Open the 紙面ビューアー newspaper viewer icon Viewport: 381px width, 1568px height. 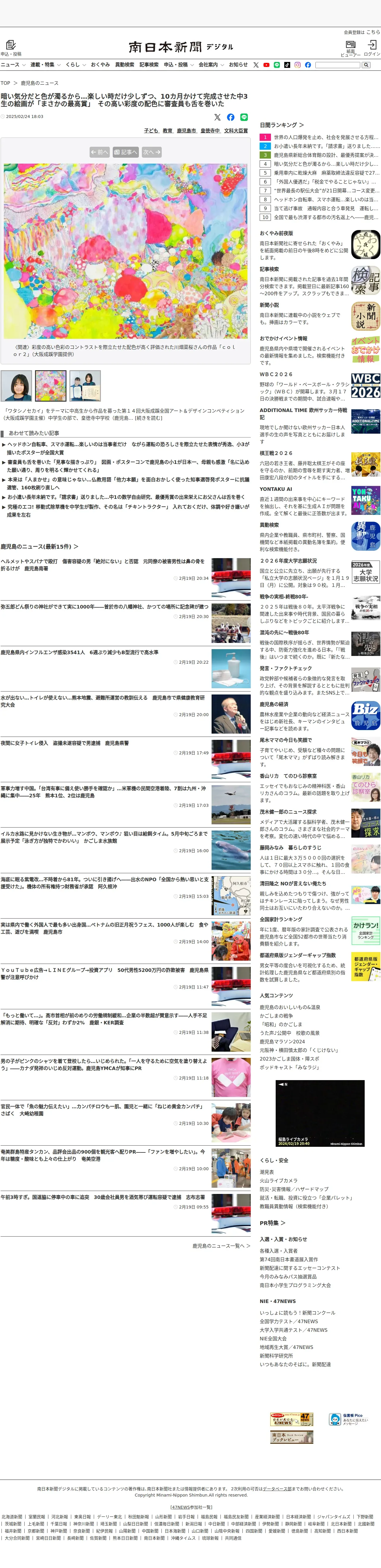350,44
